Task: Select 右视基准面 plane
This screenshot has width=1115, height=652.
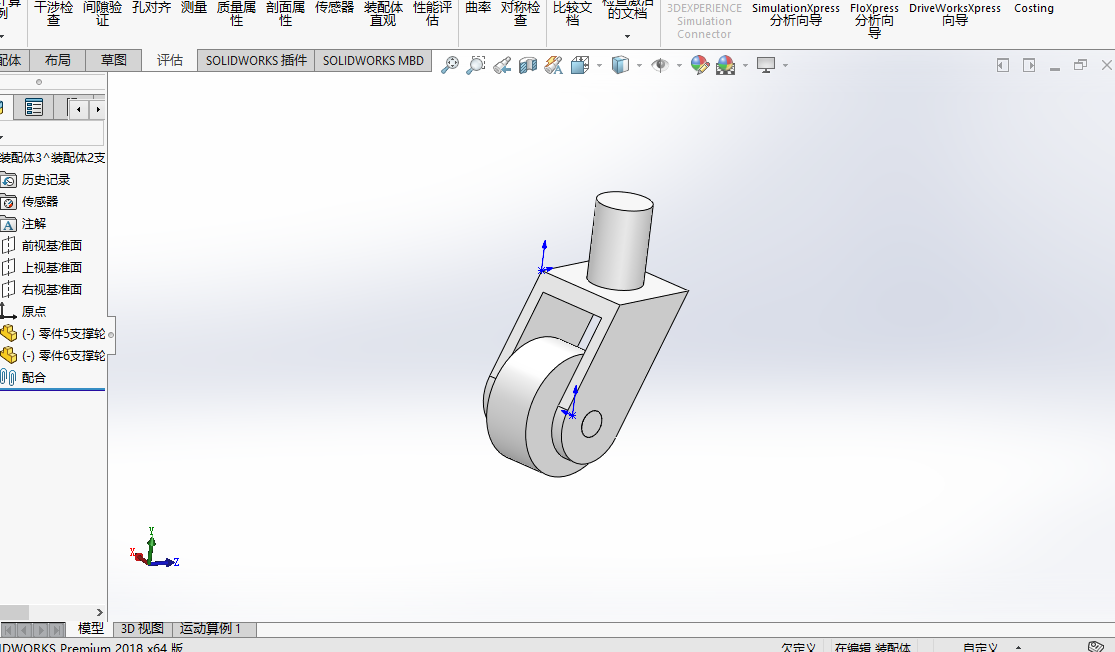Action: (51, 290)
